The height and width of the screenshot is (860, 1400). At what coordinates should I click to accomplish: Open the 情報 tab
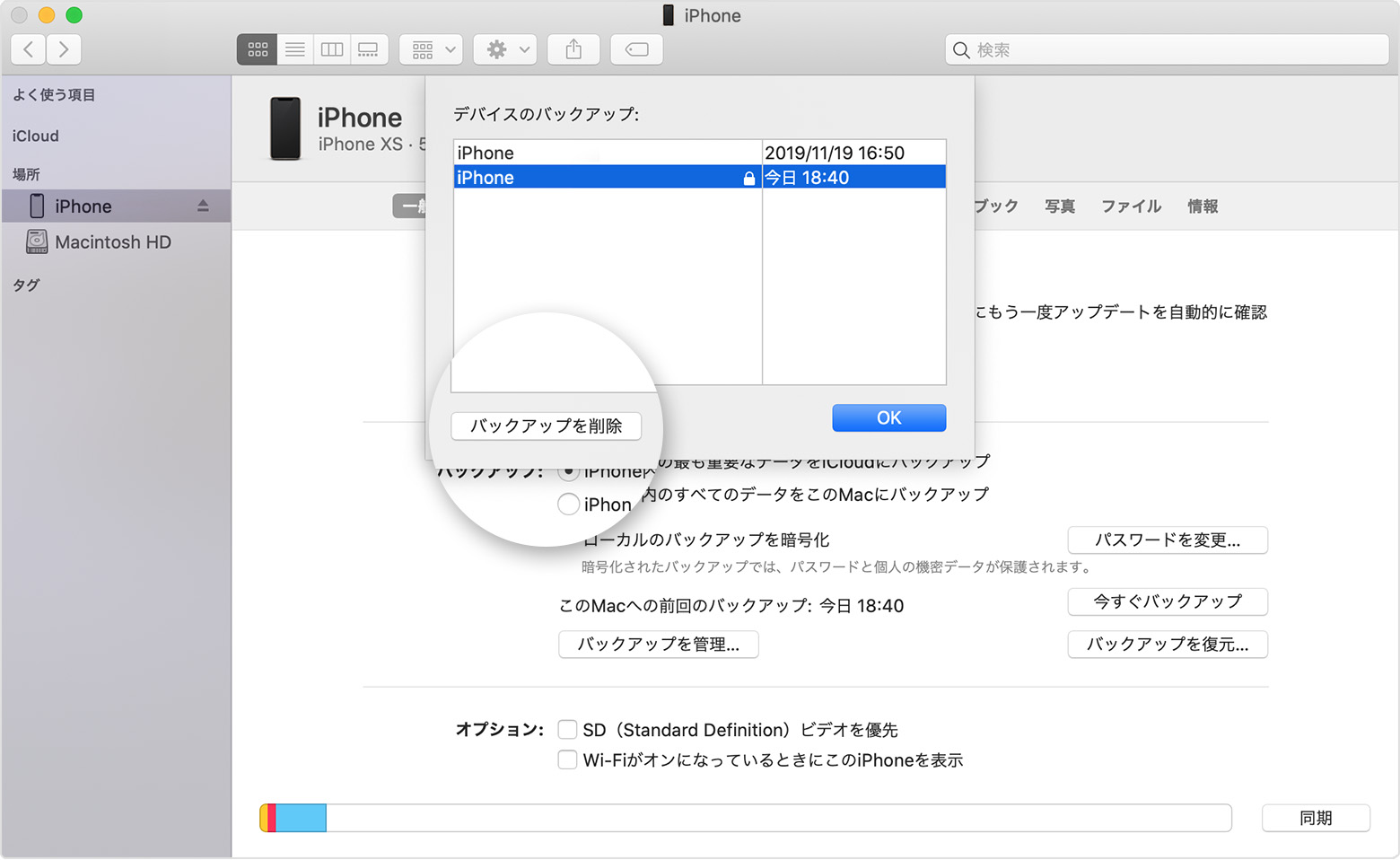[1203, 206]
